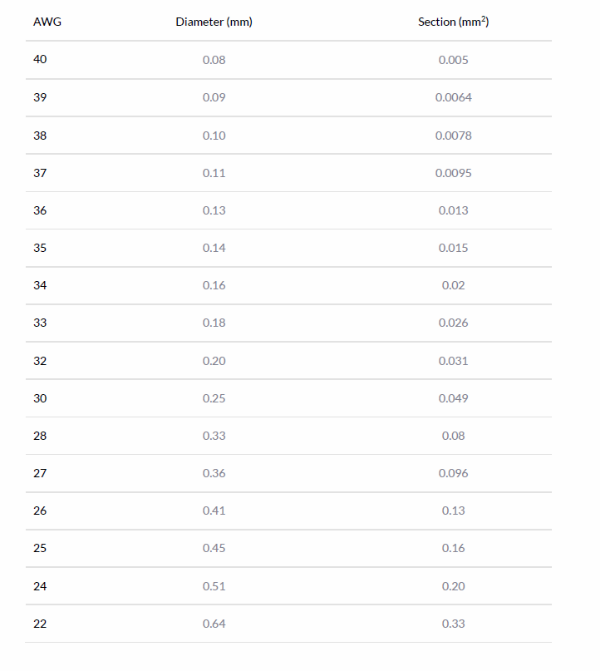
Task: Select the 0.049 section value
Action: 453,398
